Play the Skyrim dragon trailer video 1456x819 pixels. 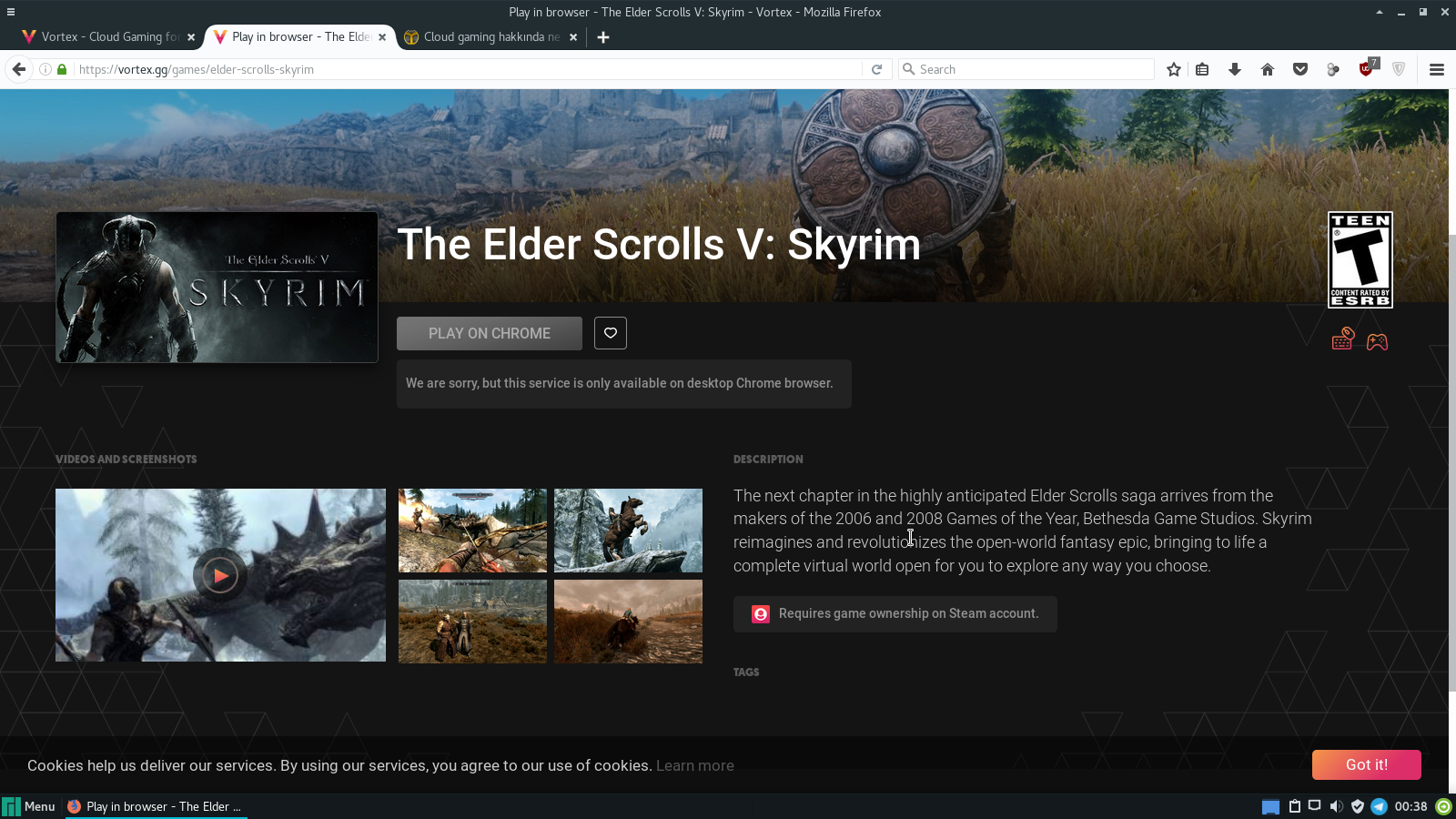220,575
